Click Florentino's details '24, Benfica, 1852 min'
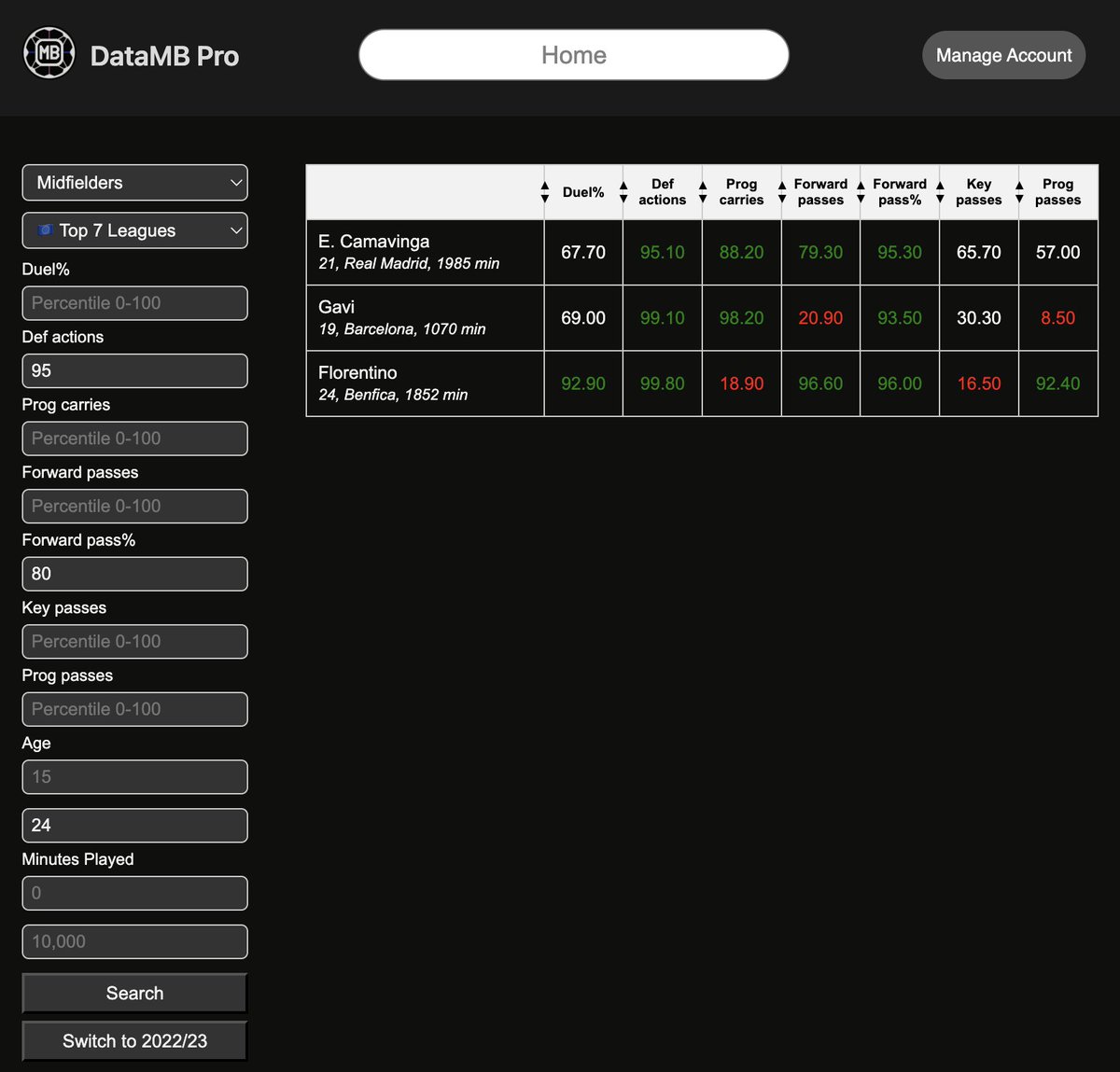 393,395
